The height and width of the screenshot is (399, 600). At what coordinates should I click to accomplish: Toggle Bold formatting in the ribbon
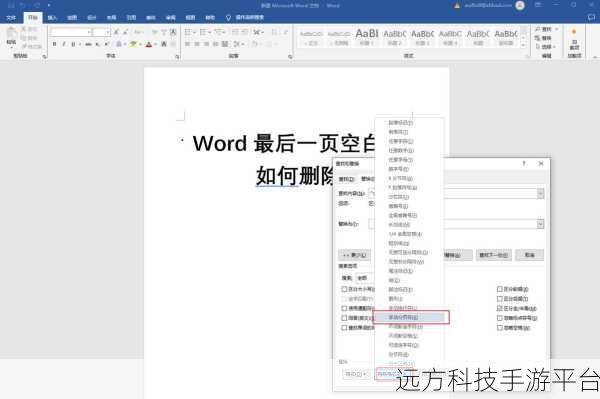coord(55,44)
